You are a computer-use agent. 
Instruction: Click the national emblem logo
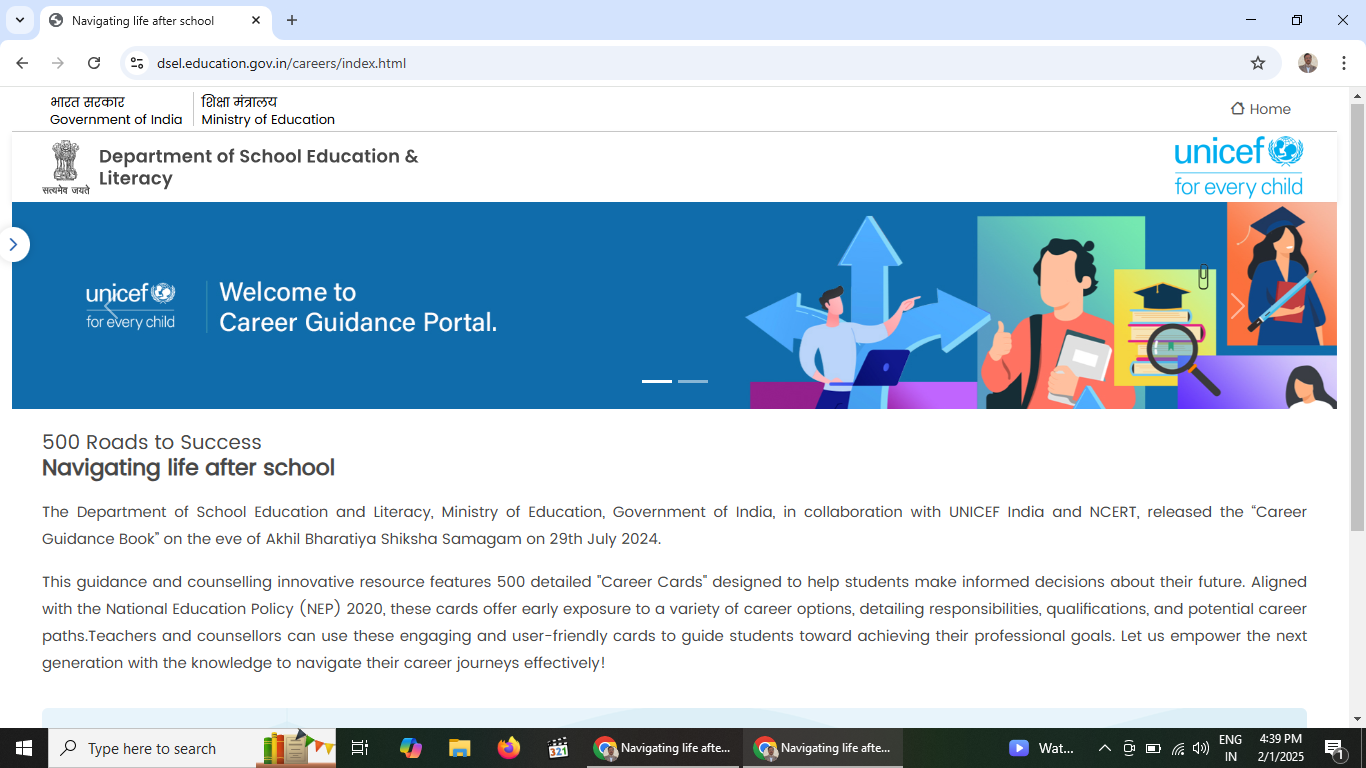pos(66,167)
